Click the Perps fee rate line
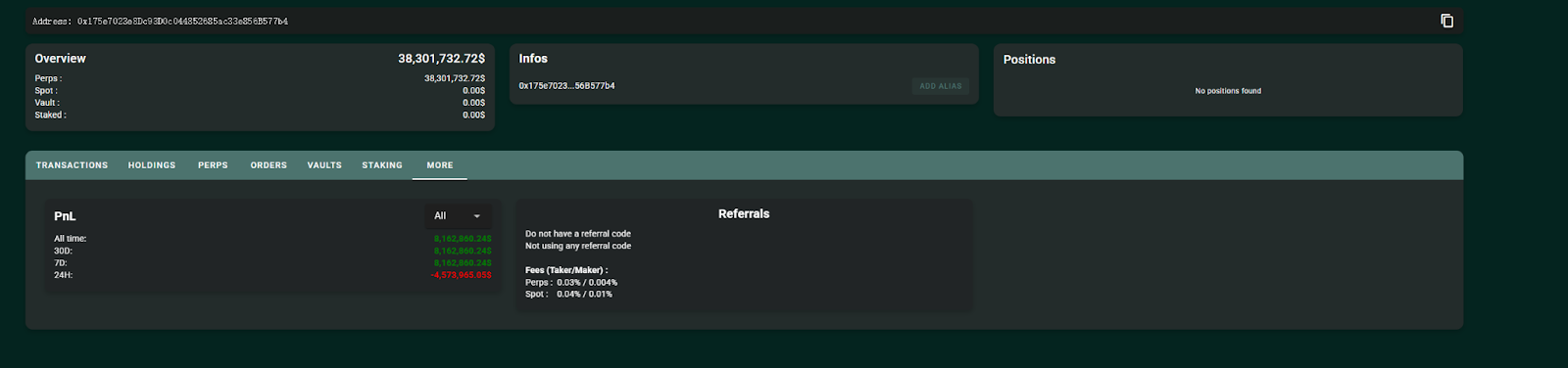The height and width of the screenshot is (368, 1568). click(x=571, y=283)
